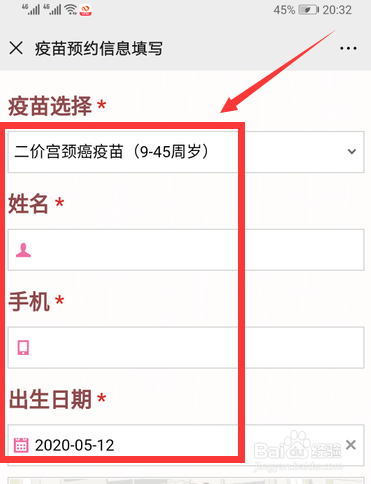The width and height of the screenshot is (371, 484).
Task: Open the calendar icon in 出生日期 field
Action: [x=21, y=445]
